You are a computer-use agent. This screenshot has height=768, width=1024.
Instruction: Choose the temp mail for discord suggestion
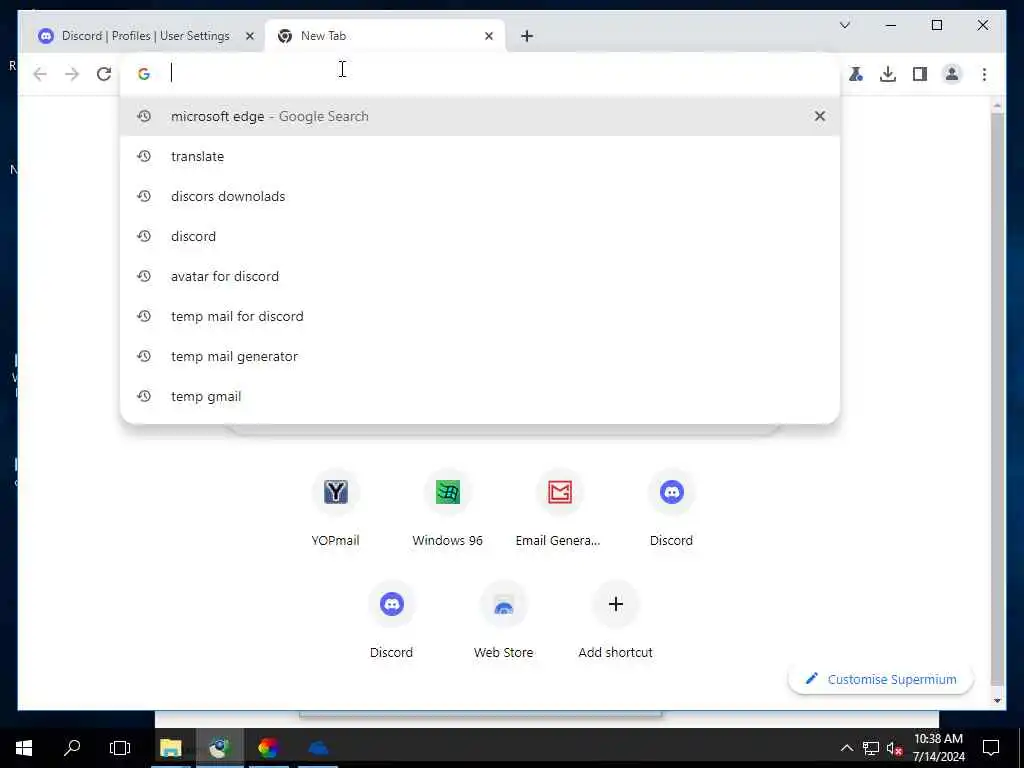[480, 316]
